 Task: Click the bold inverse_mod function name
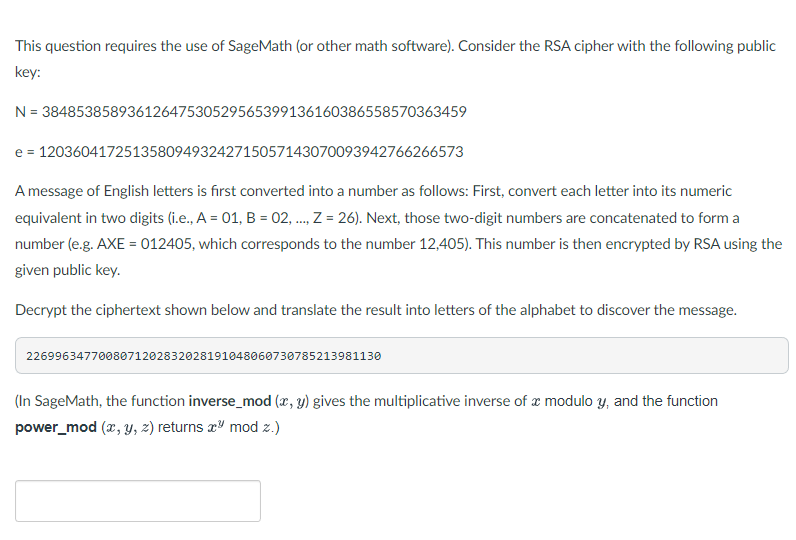[229, 401]
